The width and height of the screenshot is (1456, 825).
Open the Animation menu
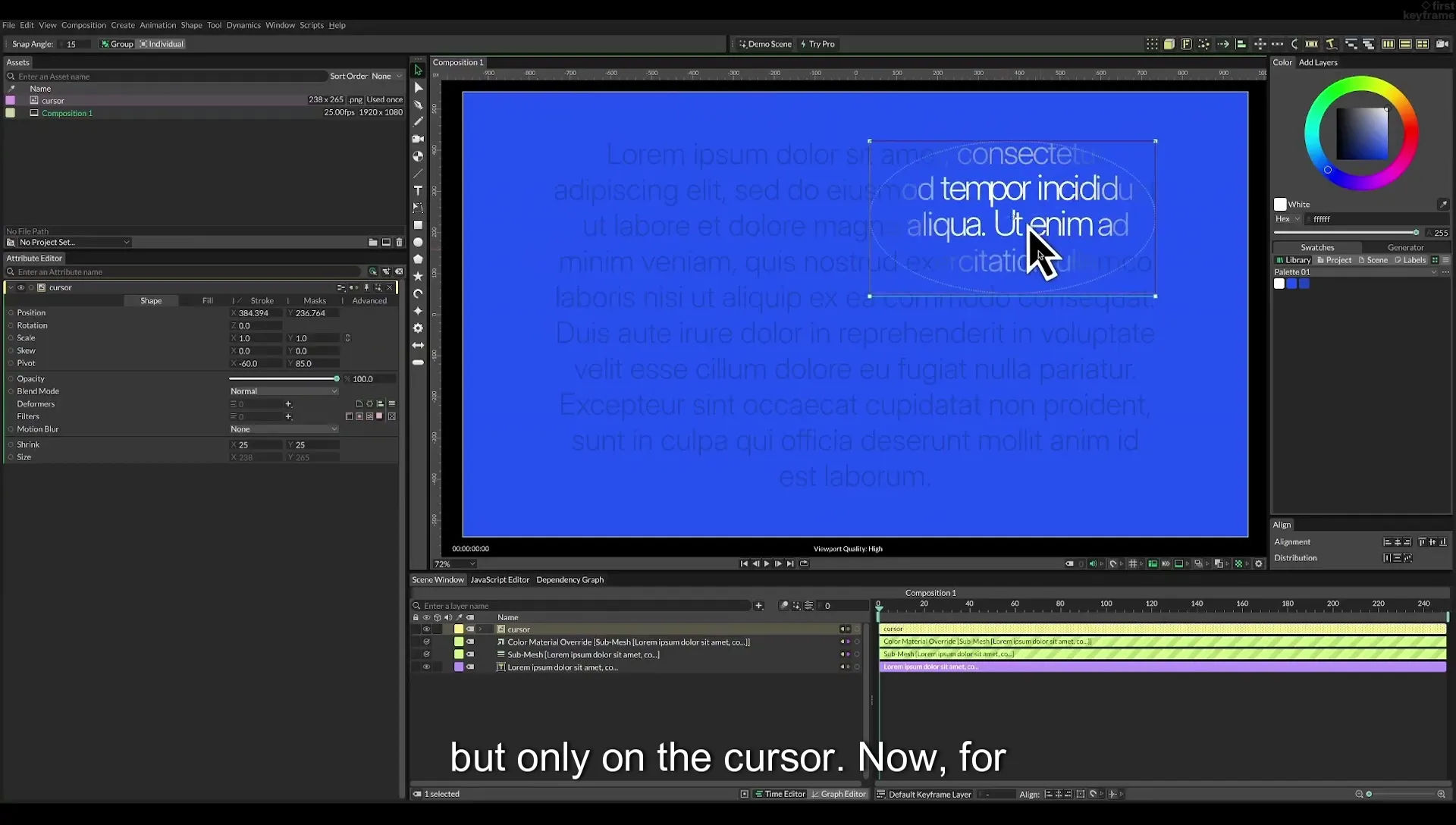(158, 25)
